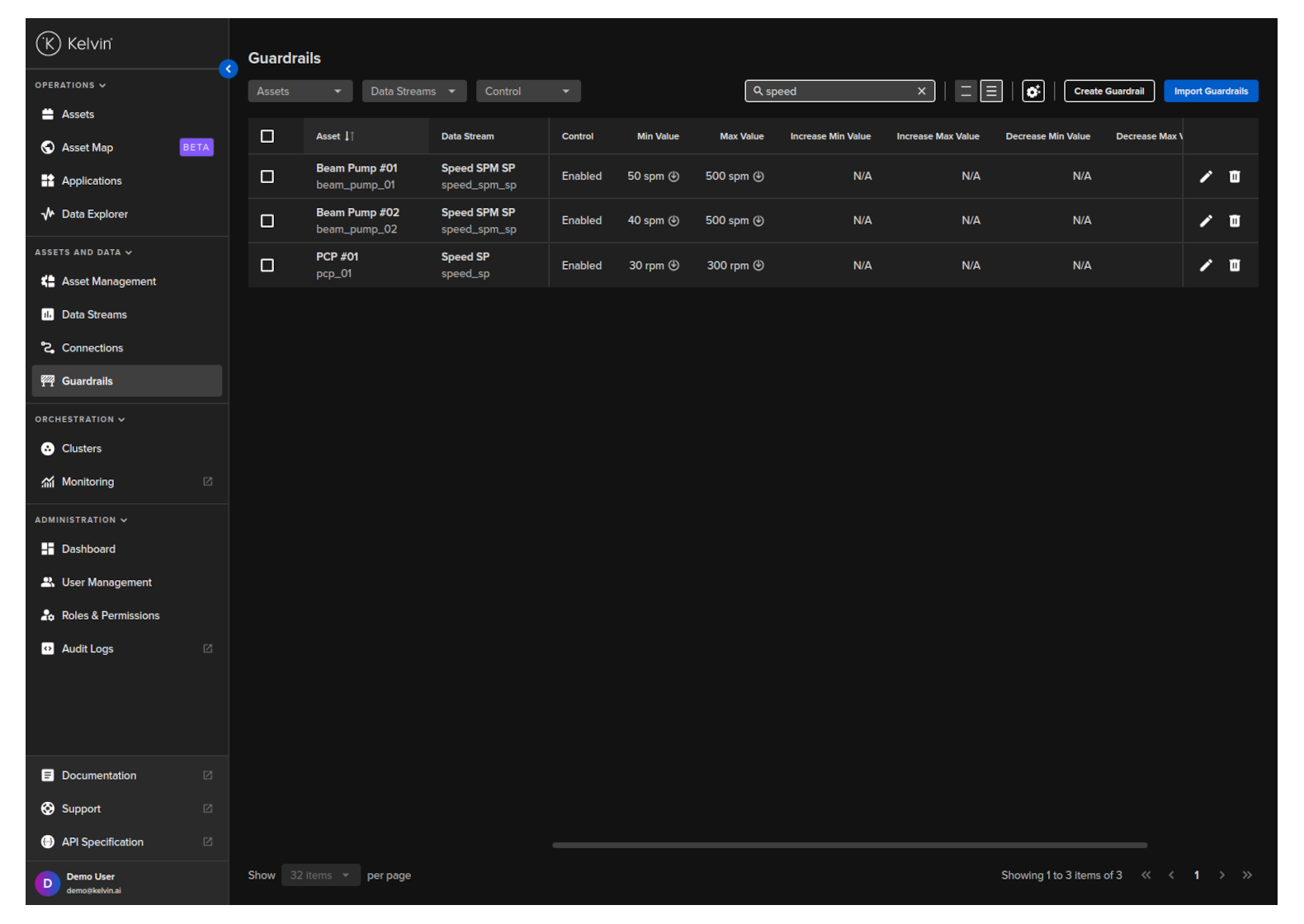Image resolution: width=1304 pixels, height=924 pixels.
Task: Delete the Beam Pump #02 guardrail
Action: (1234, 221)
